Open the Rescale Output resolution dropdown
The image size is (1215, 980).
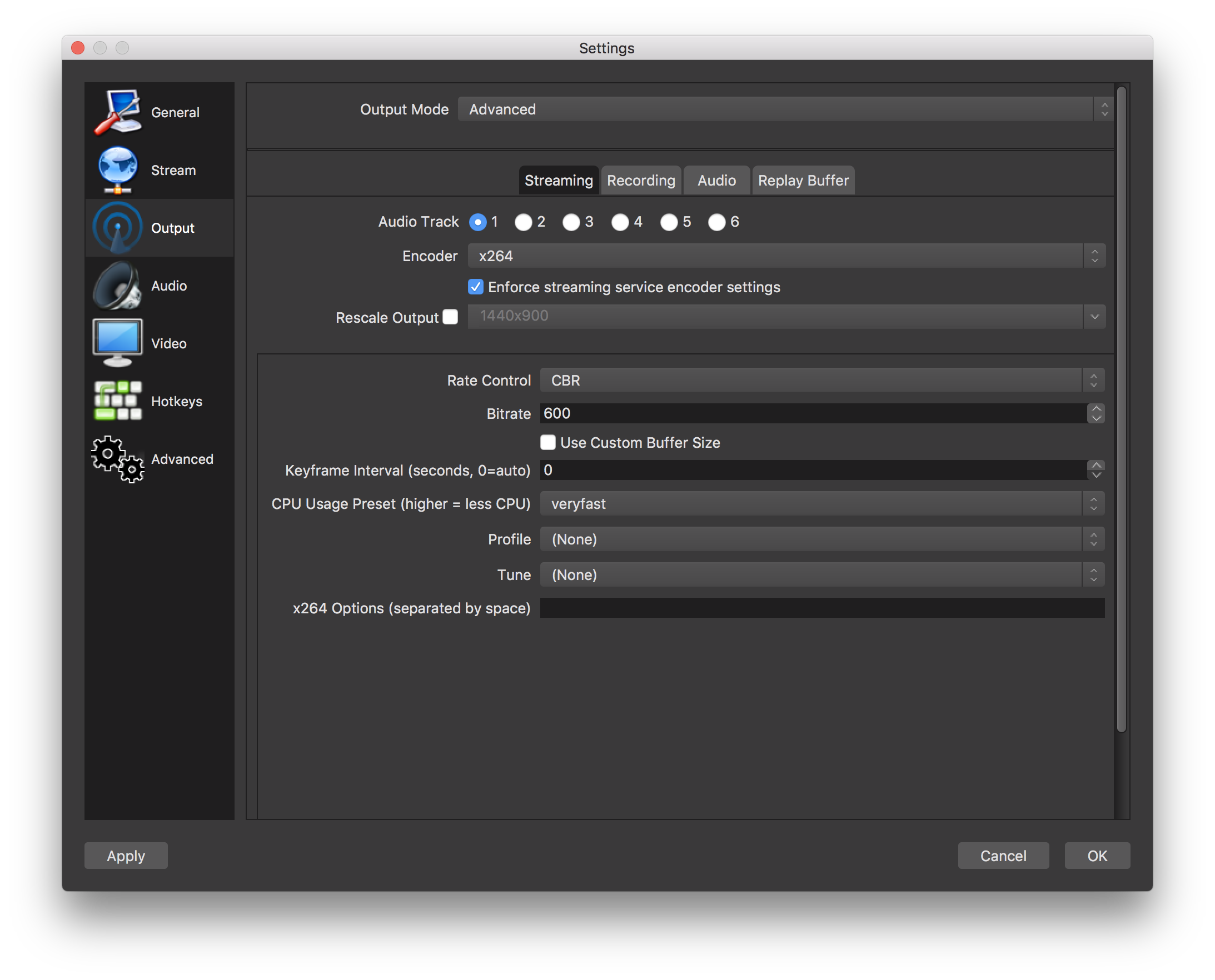pyautogui.click(x=786, y=316)
